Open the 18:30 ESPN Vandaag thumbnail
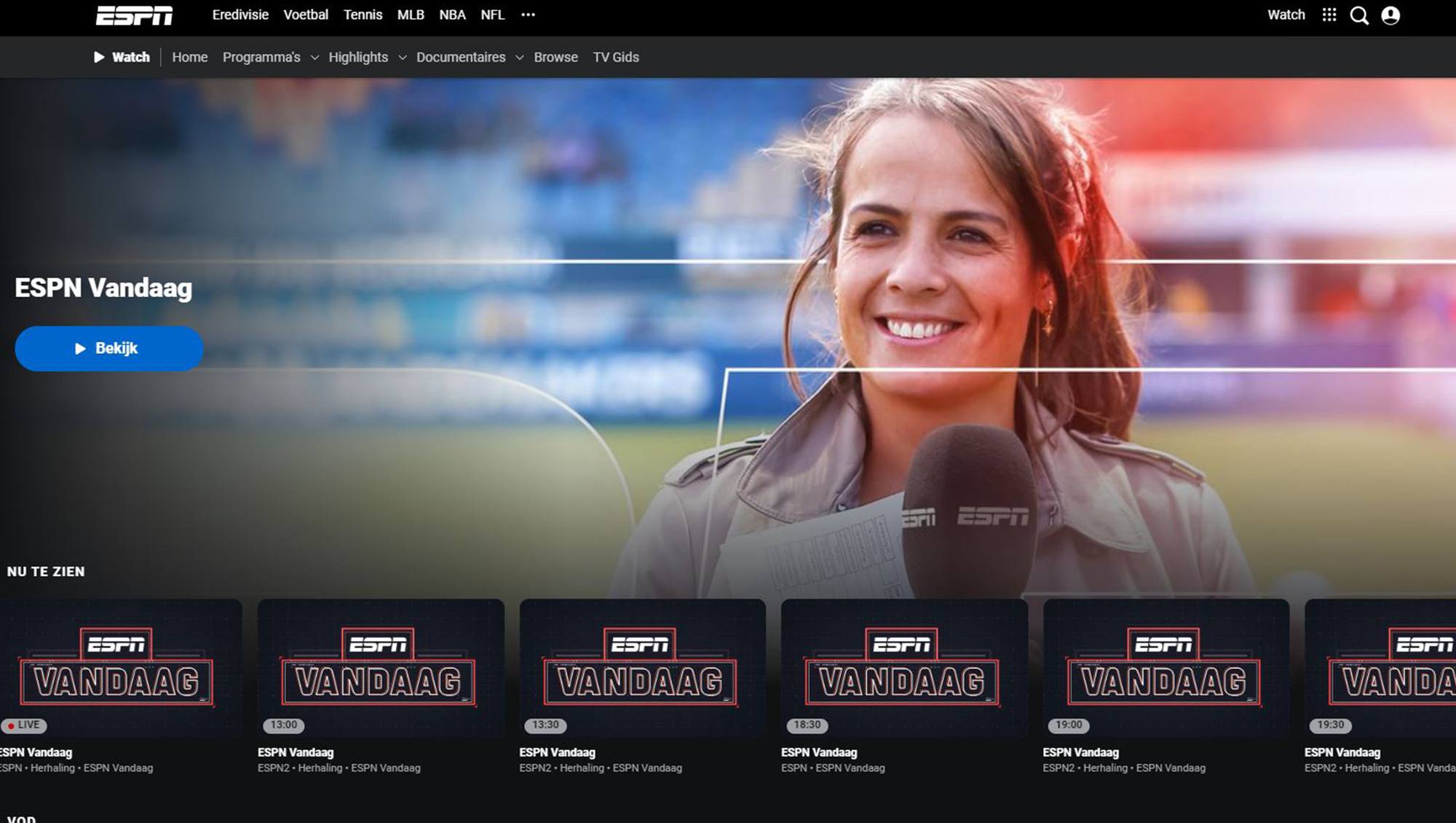Screen dimensions: 1456x823 click(904, 668)
